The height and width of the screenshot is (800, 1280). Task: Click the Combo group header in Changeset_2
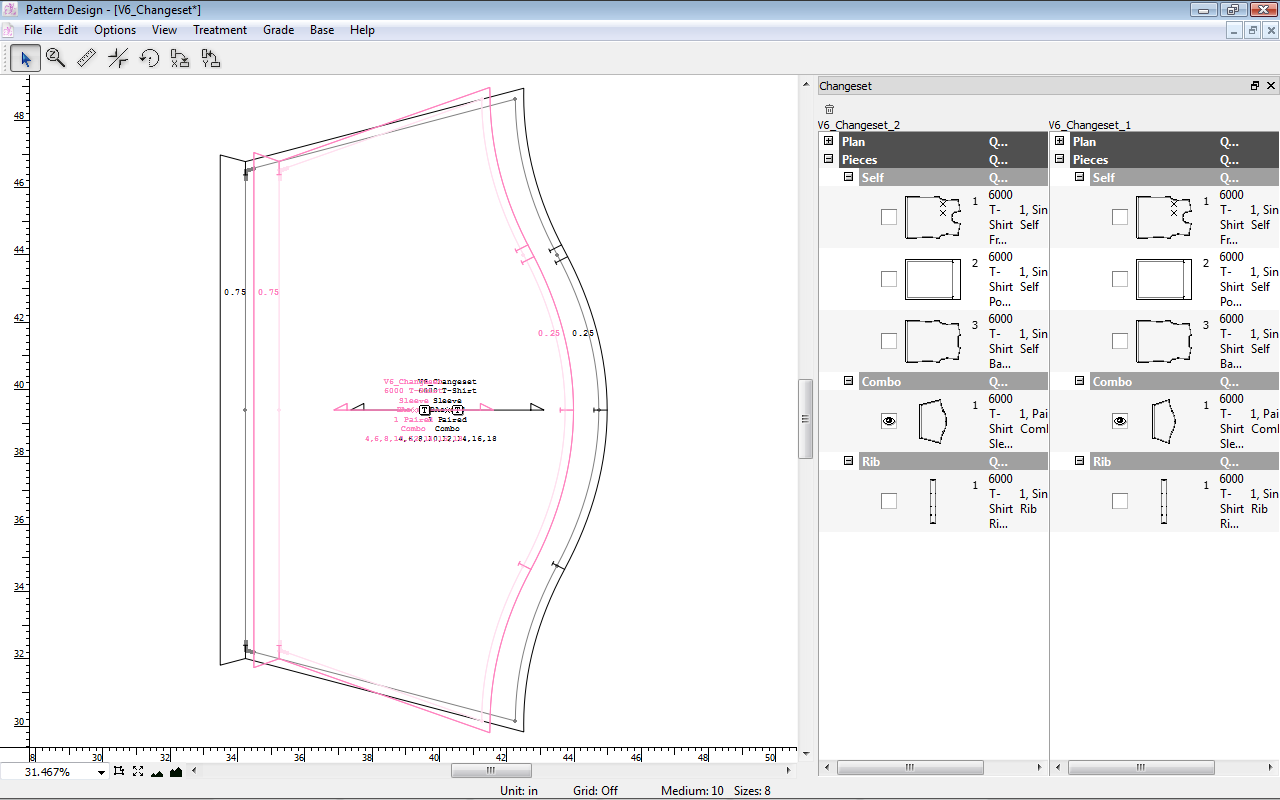pyautogui.click(x=881, y=382)
